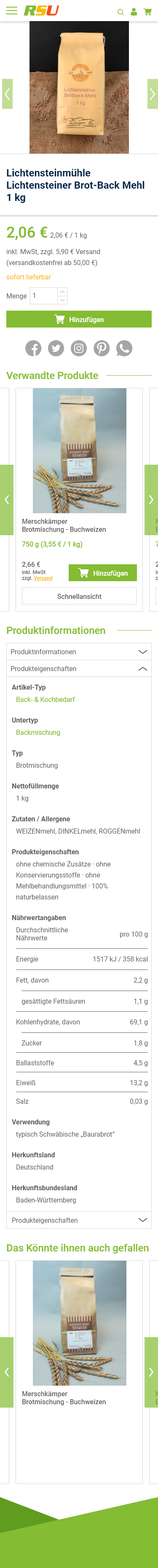The image size is (158, 1568).
Task: Add Lichtensteiner Mehl to cart via Hinzufügen
Action: pyautogui.click(x=79, y=319)
